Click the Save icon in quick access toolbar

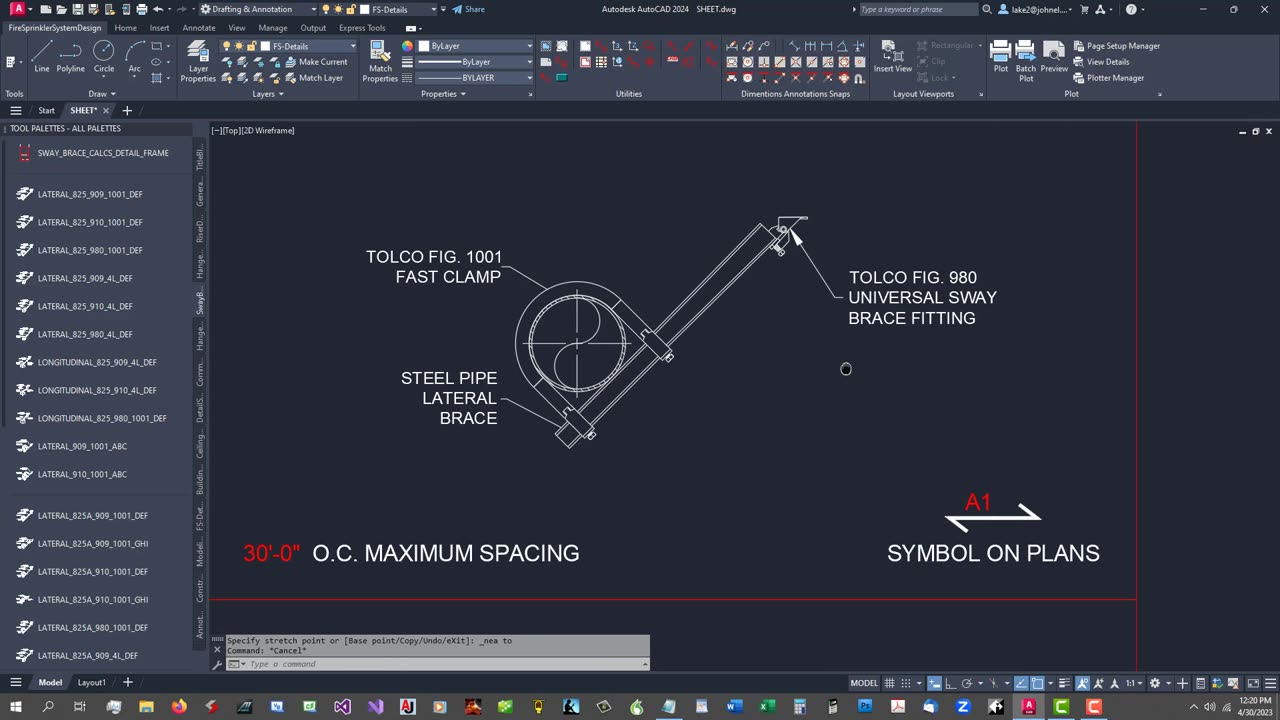pyautogui.click(x=78, y=9)
